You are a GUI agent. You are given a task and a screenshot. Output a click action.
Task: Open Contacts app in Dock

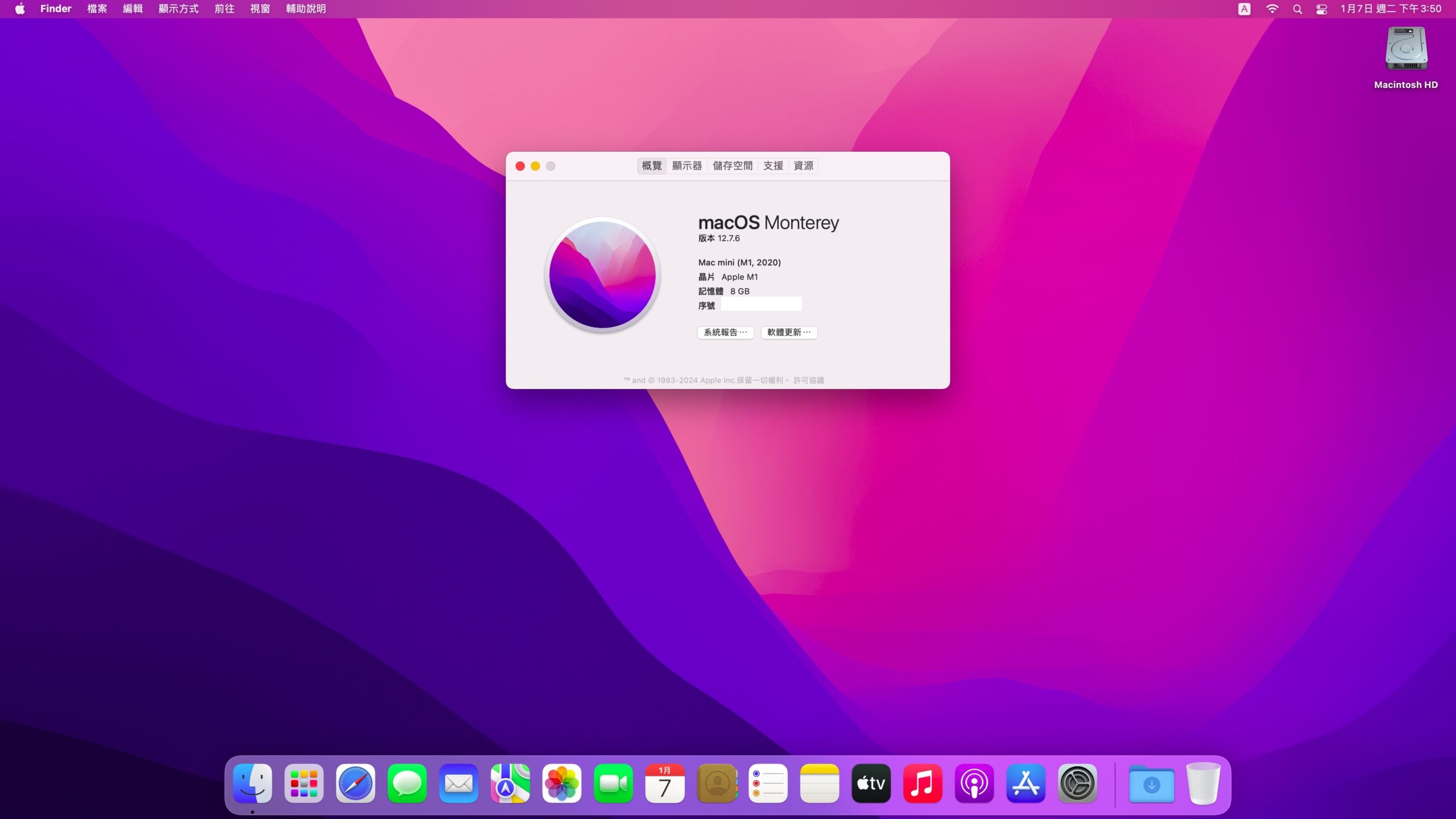point(717,784)
